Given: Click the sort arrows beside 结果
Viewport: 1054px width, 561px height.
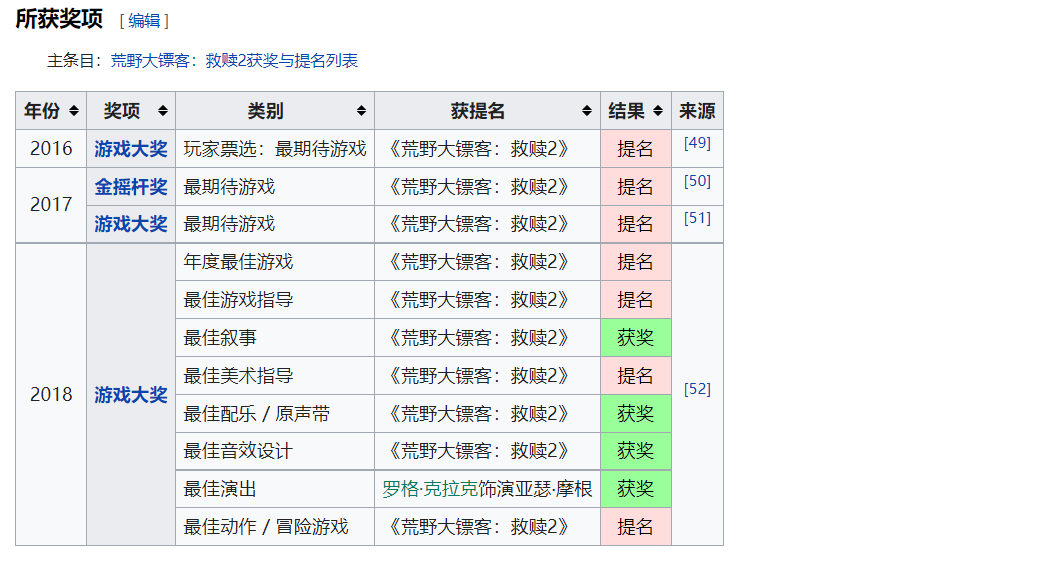Looking at the screenshot, I should [x=658, y=111].
